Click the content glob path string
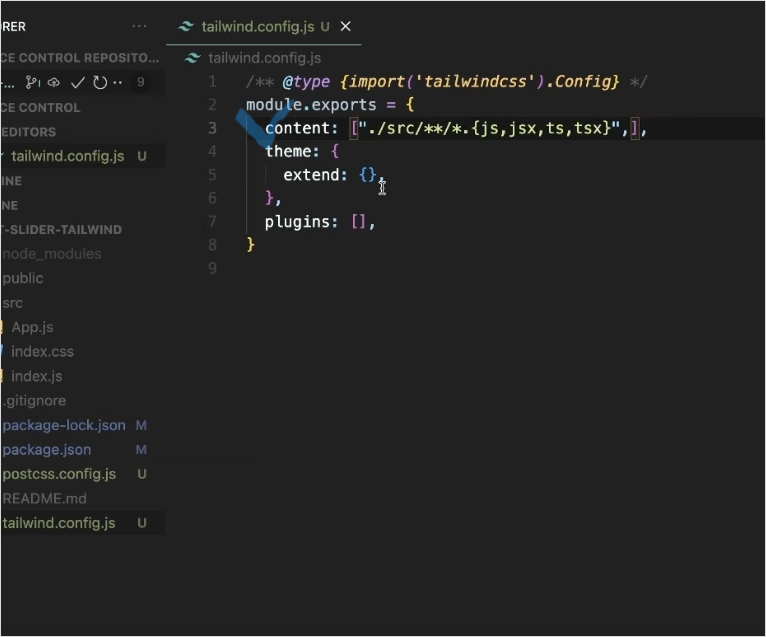 coord(489,128)
